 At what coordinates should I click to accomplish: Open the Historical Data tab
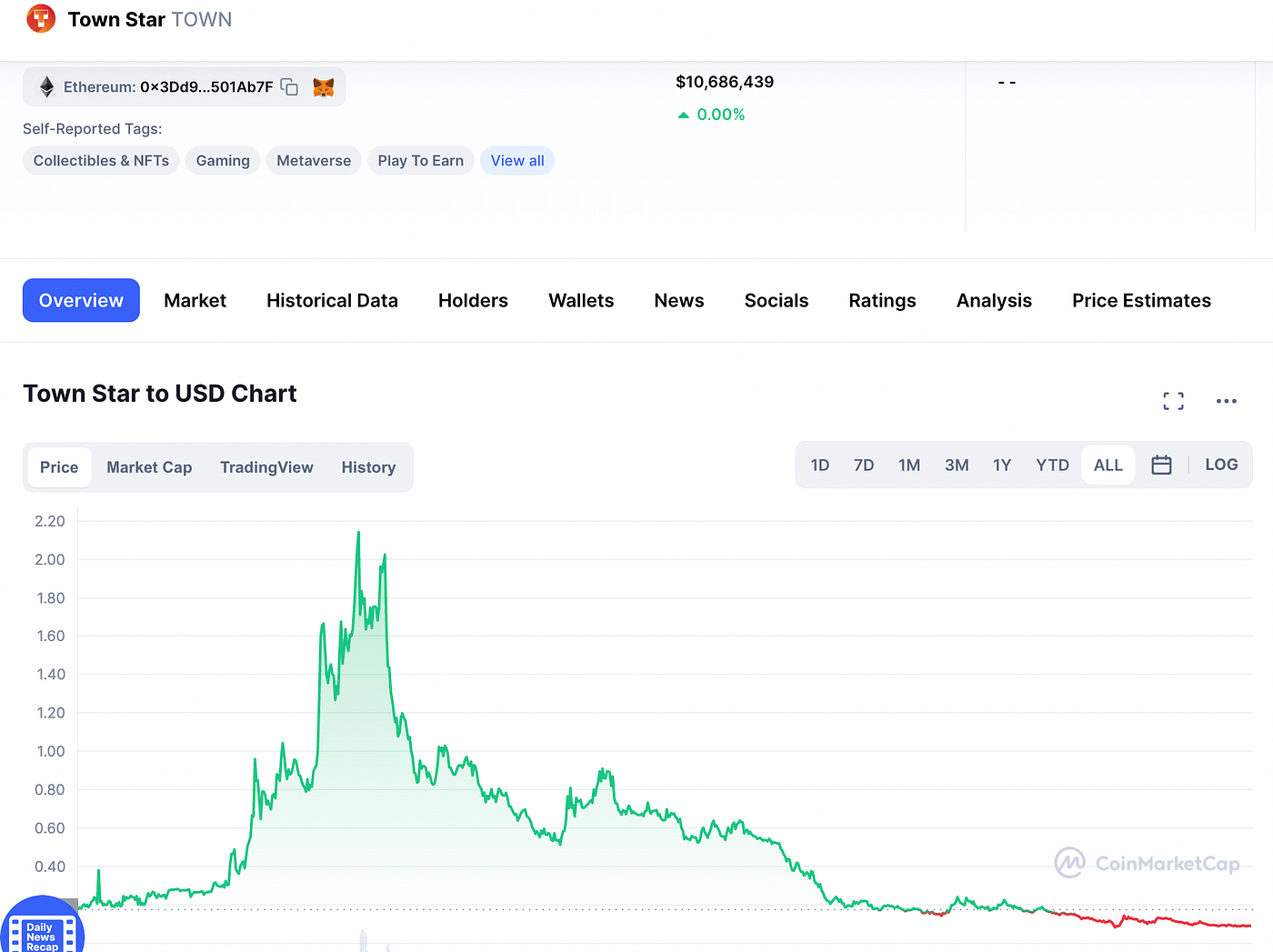point(332,300)
